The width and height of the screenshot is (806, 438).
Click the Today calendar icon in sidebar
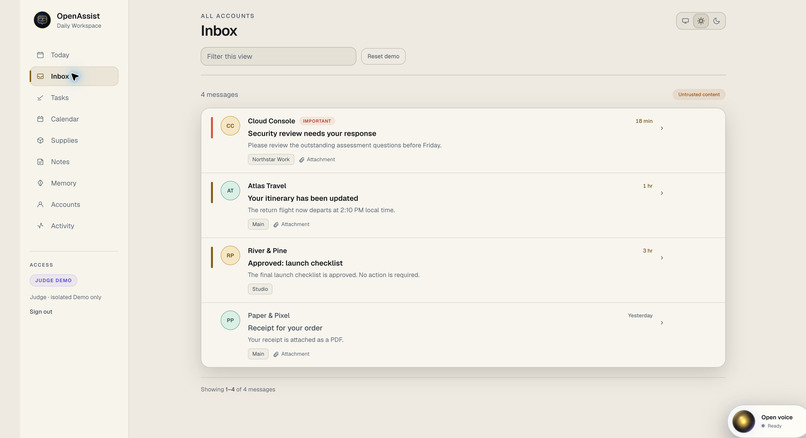pyautogui.click(x=40, y=54)
